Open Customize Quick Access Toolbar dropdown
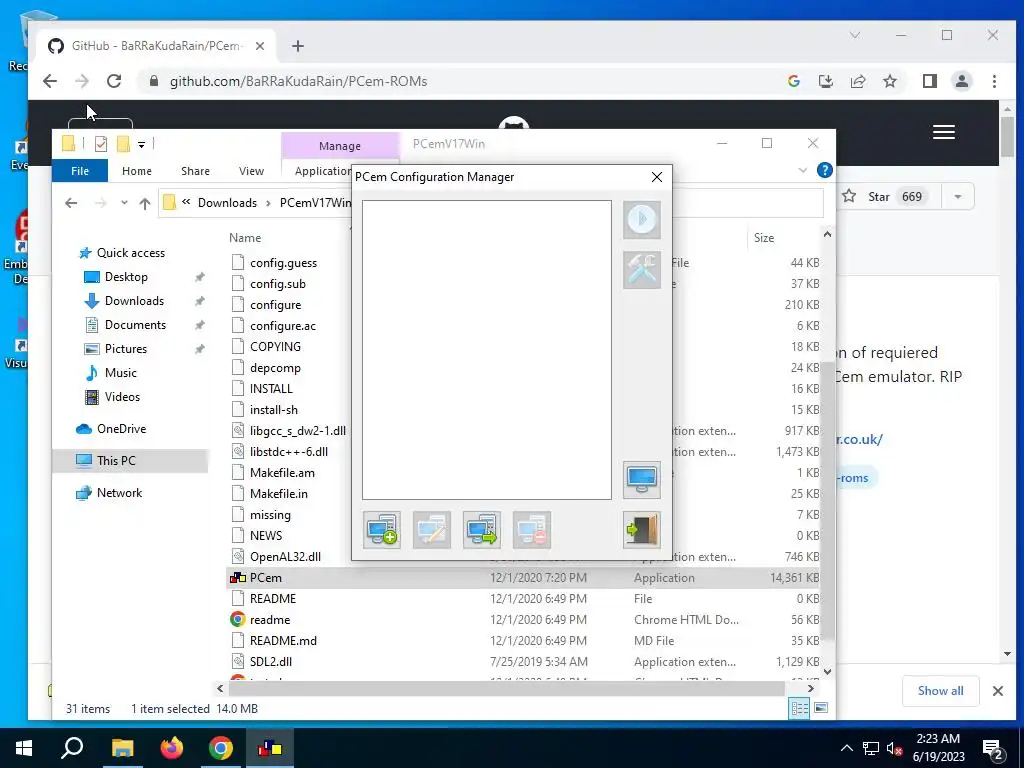The height and width of the screenshot is (768, 1024). coord(141,144)
